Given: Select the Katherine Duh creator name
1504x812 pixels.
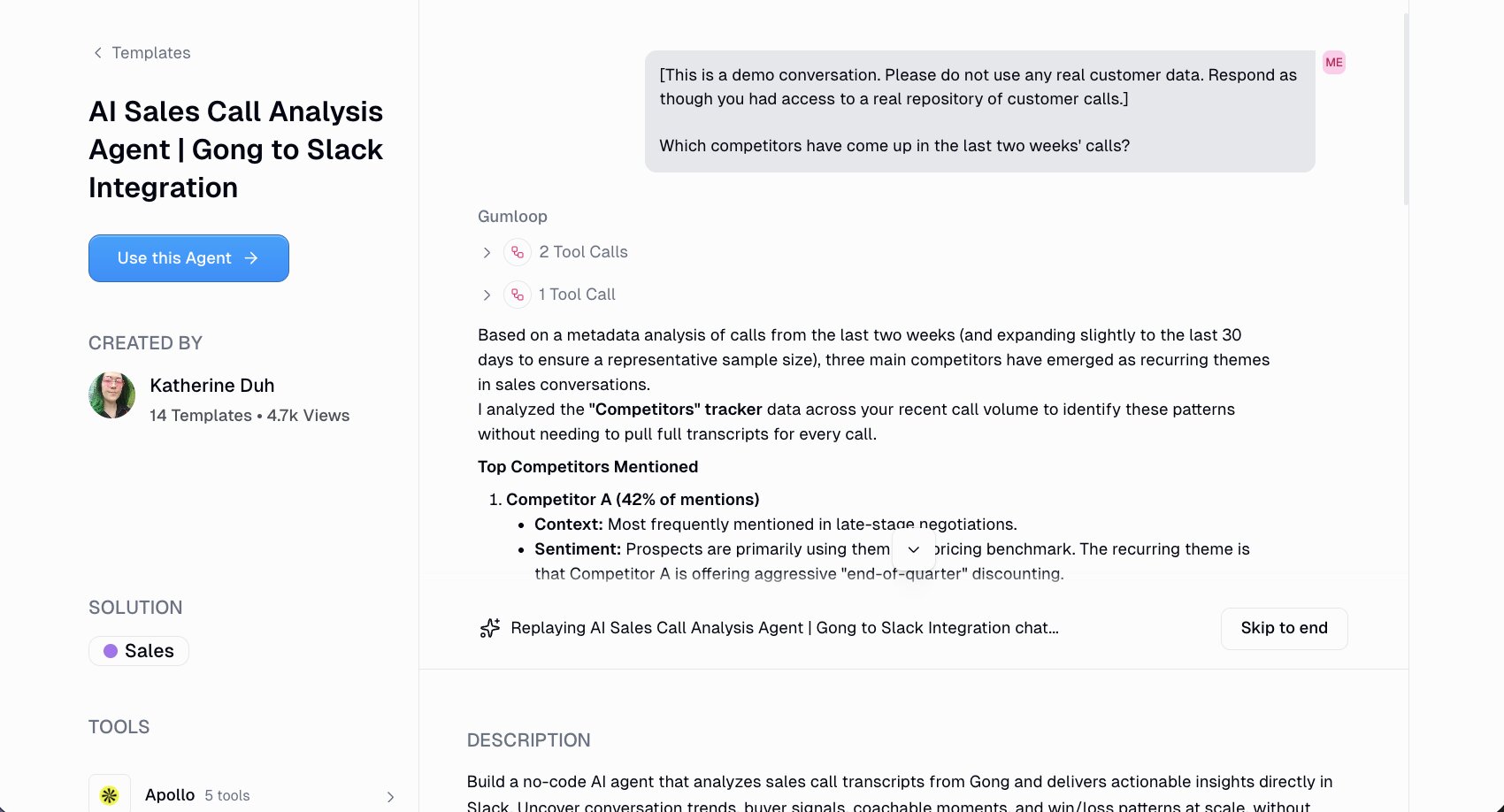Looking at the screenshot, I should click(x=211, y=386).
